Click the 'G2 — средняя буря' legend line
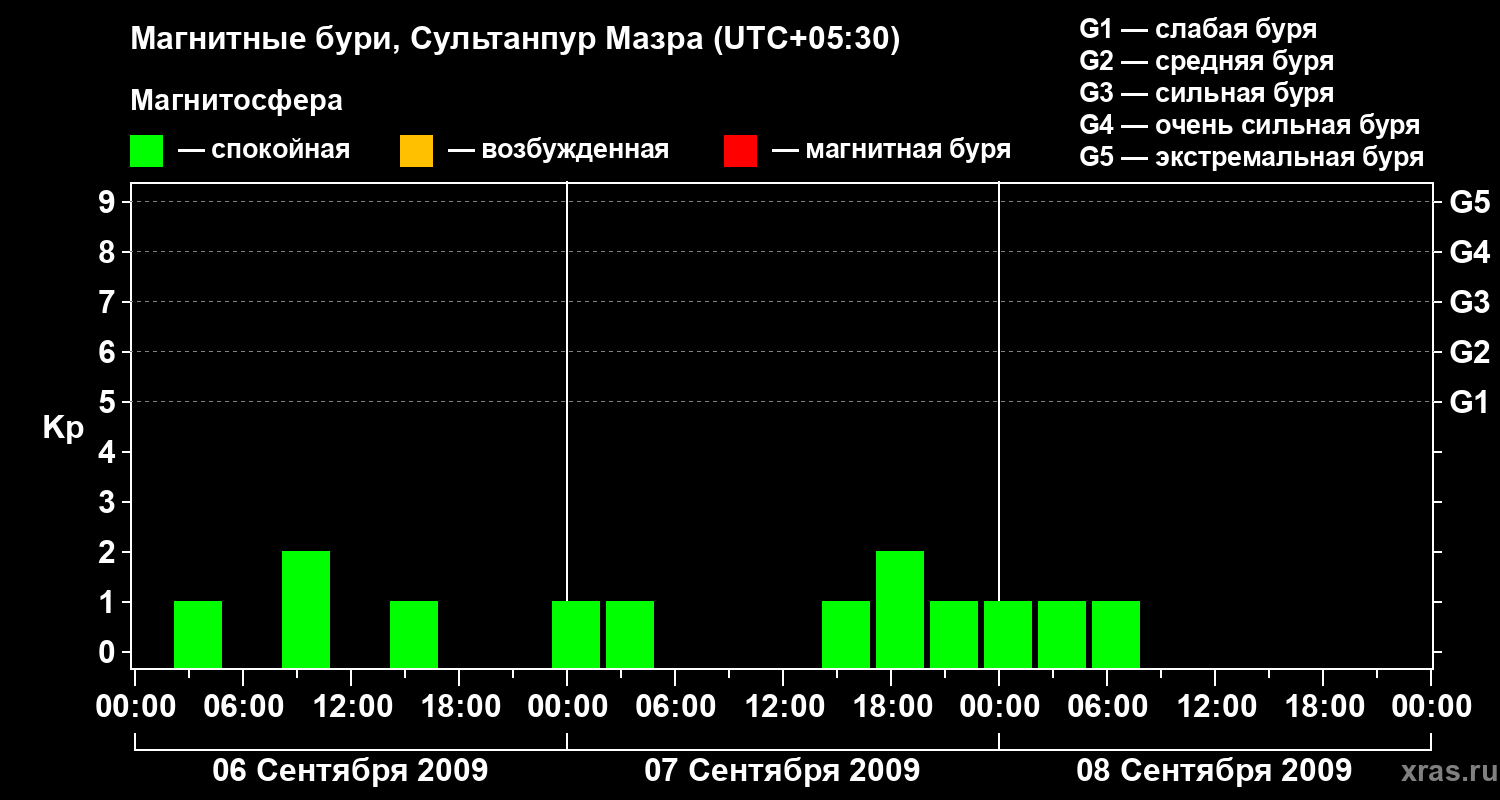This screenshot has width=1500, height=800. click(1207, 61)
